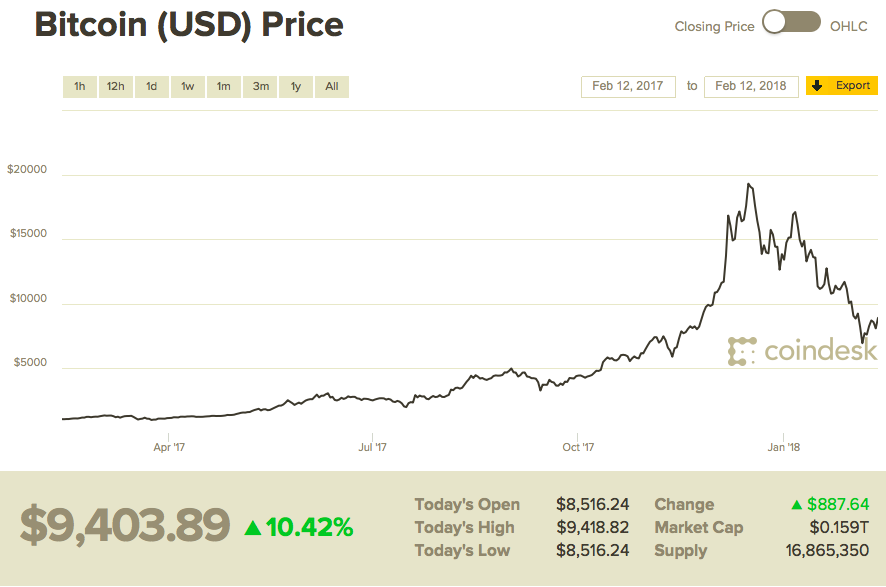Screen dimensions: 886x587
Task: Select the 12h time range
Action: click(115, 87)
